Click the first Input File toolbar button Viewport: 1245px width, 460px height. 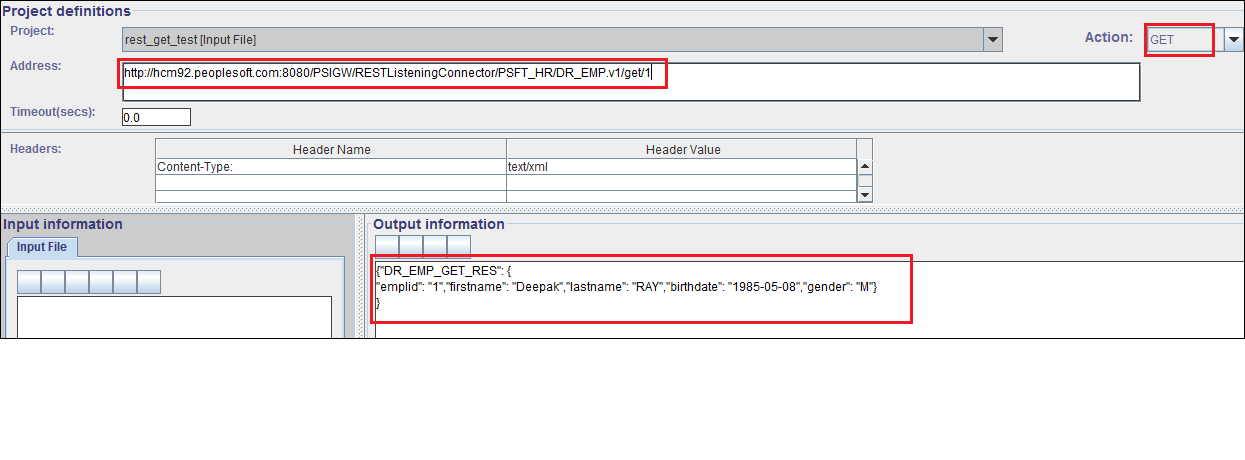29,282
